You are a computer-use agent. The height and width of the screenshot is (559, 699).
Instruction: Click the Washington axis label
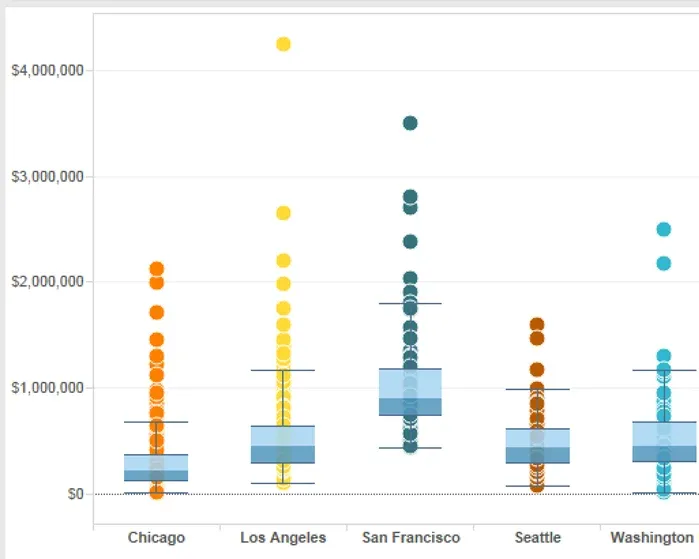651,538
